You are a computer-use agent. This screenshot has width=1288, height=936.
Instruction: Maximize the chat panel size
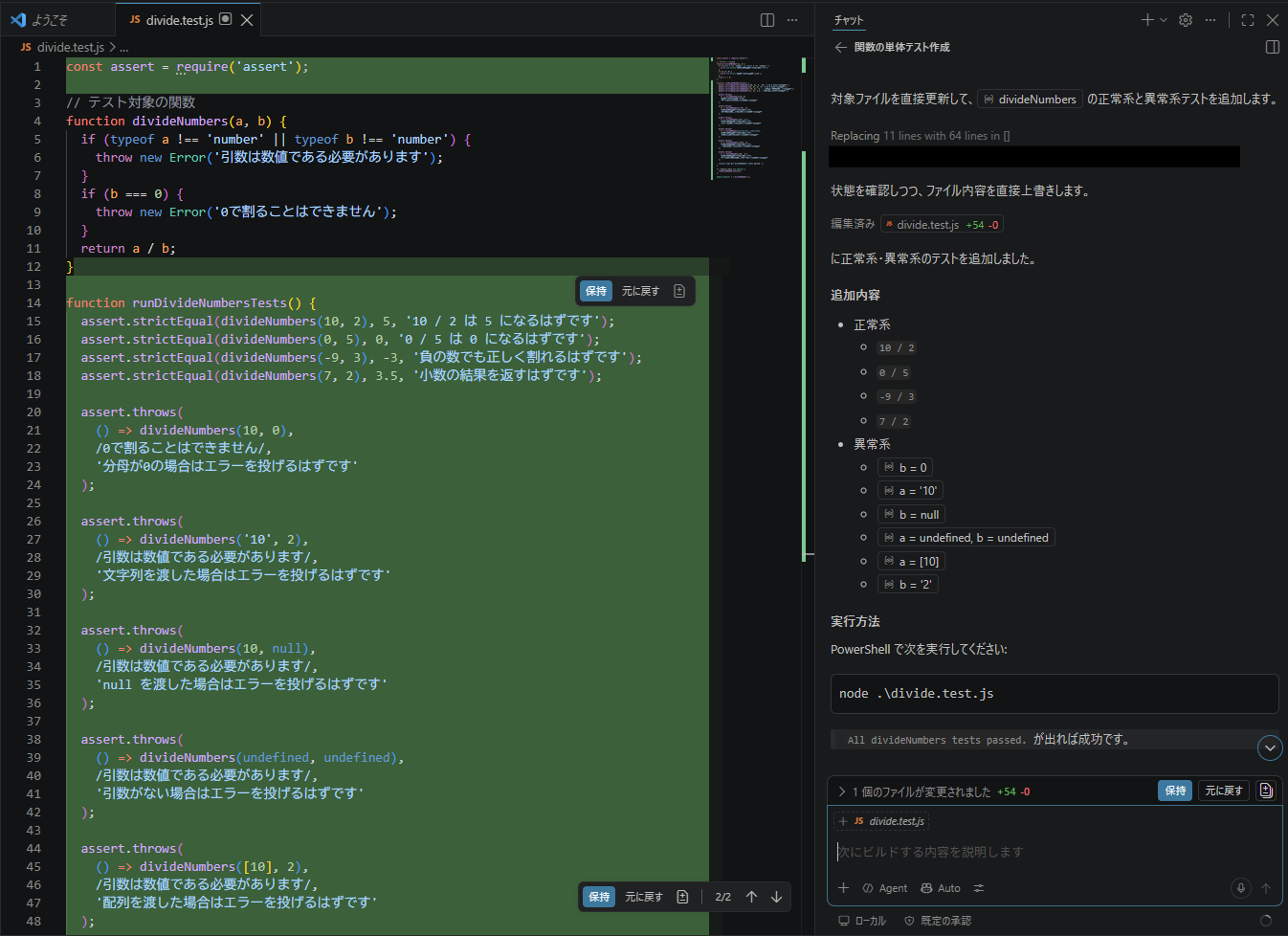point(1248,19)
